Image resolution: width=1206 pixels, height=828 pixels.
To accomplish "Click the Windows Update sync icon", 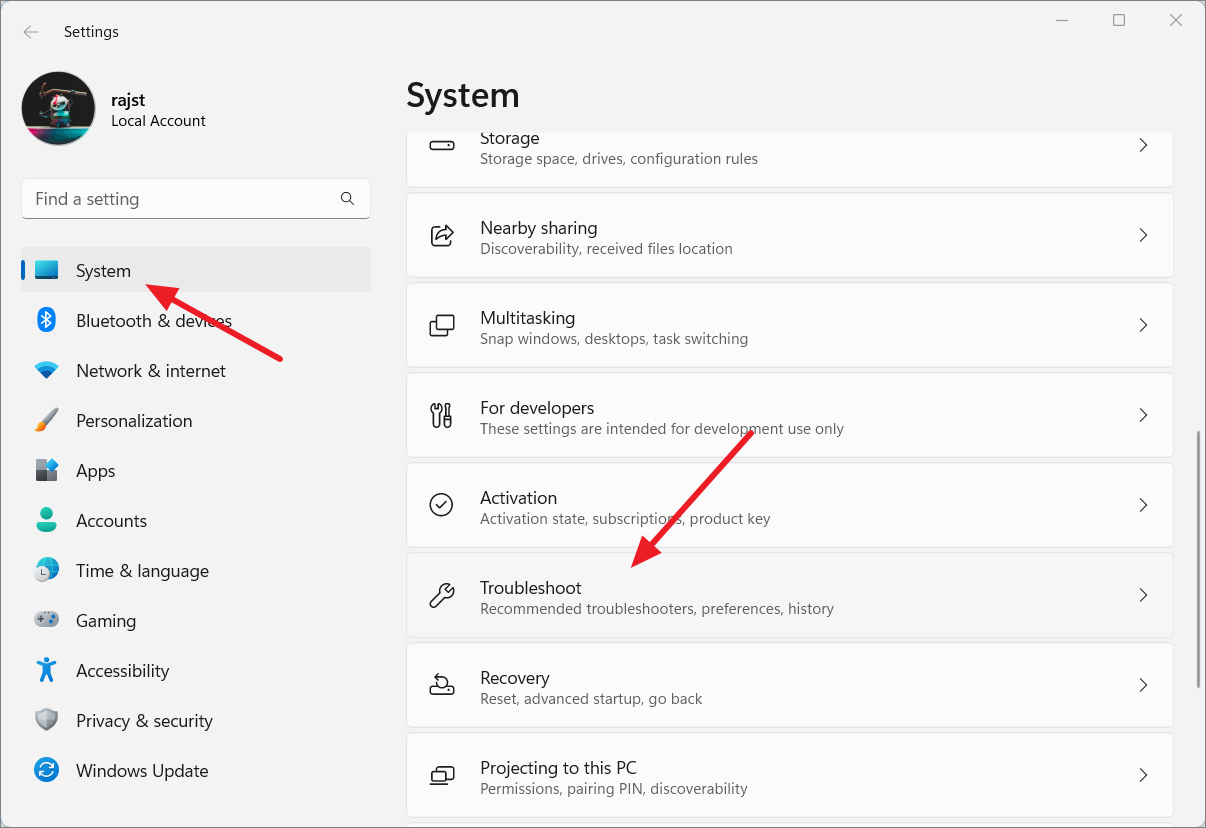I will click(x=47, y=770).
